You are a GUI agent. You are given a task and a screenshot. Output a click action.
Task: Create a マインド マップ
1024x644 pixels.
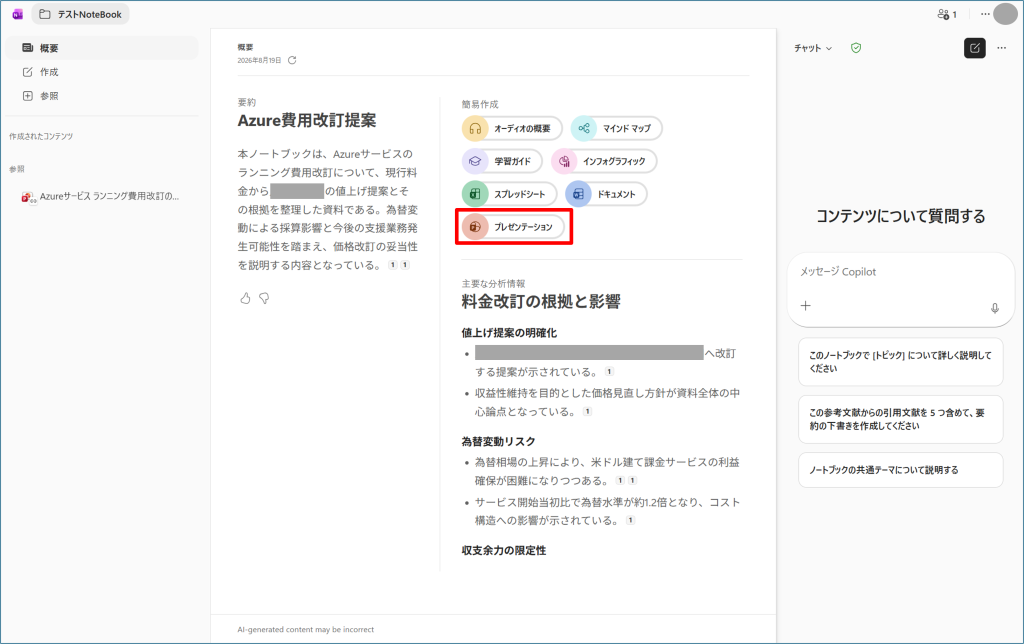[x=616, y=129]
